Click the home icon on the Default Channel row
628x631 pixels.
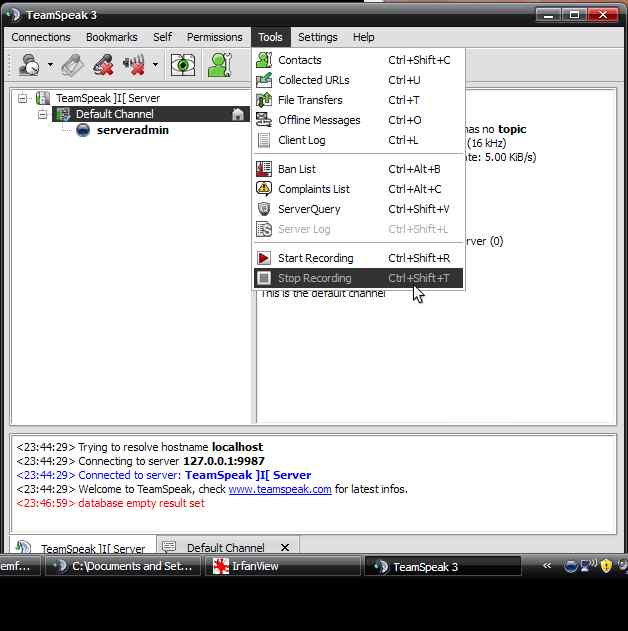238,114
